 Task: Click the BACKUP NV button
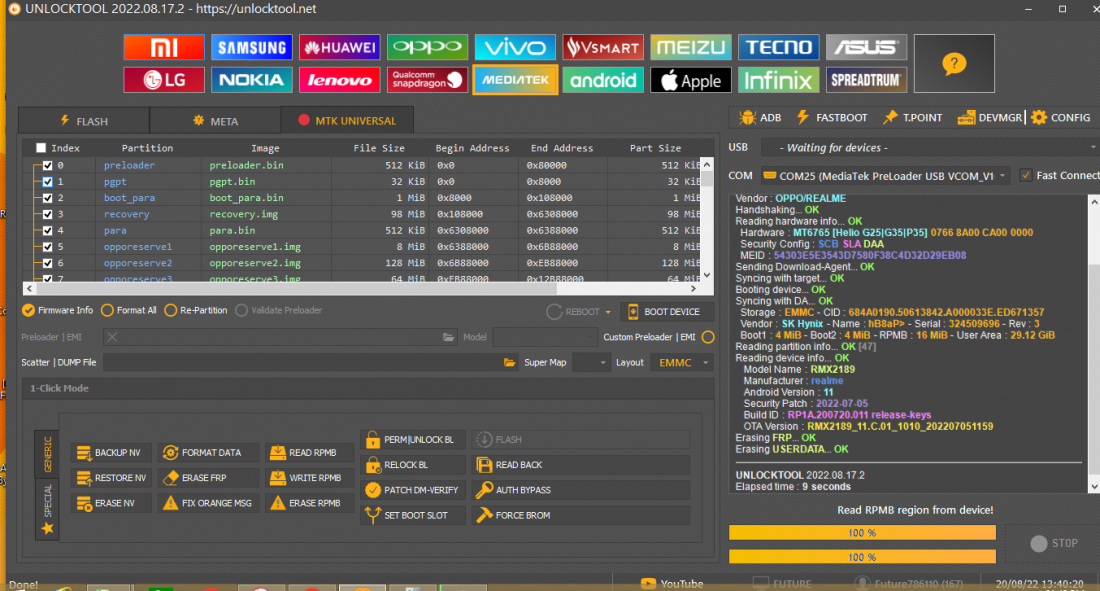[112, 453]
